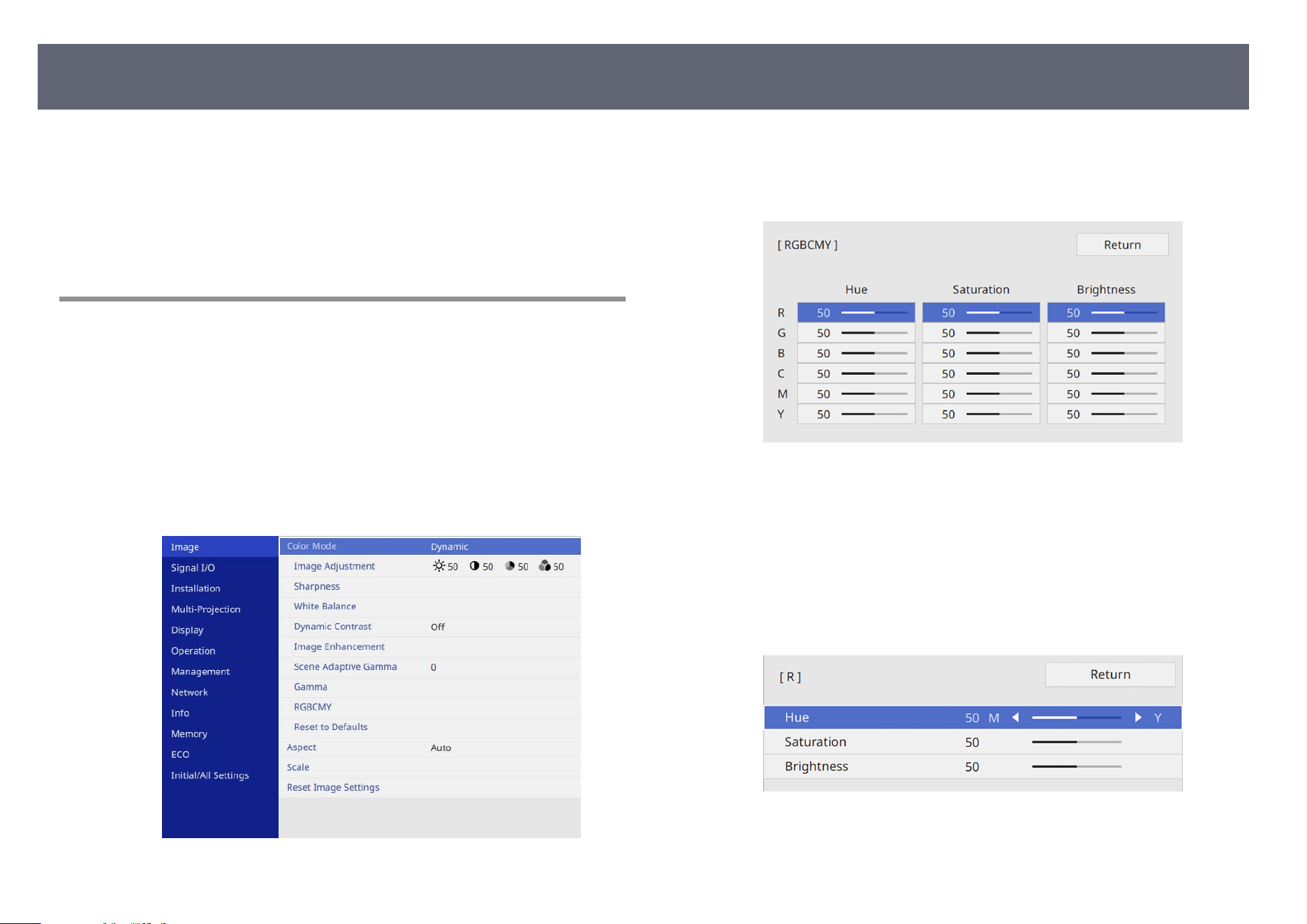Click the Dynamic value of Color Mode
Screen dimensions: 1307x924
[449, 546]
